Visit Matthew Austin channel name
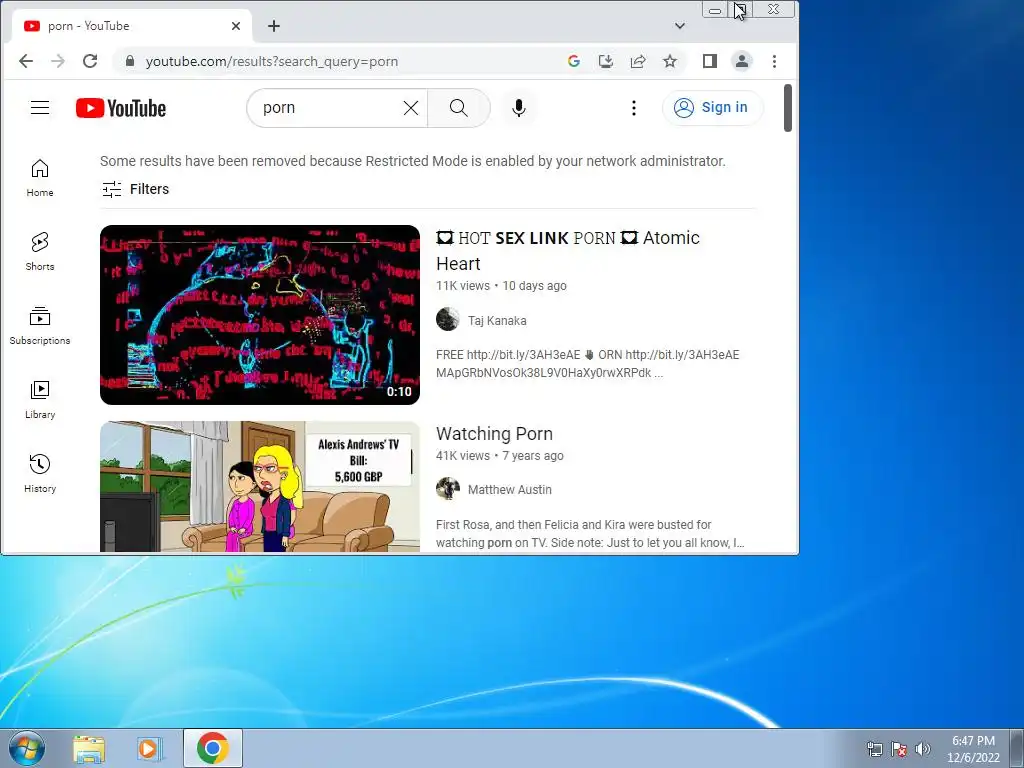This screenshot has width=1024, height=768. [509, 490]
